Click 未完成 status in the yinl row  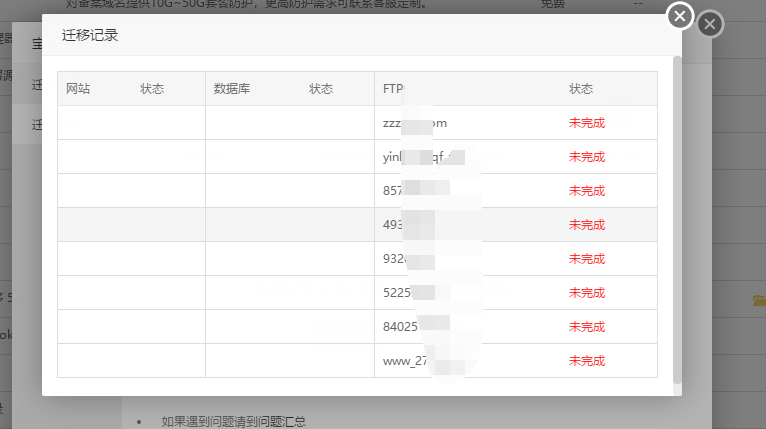point(587,157)
